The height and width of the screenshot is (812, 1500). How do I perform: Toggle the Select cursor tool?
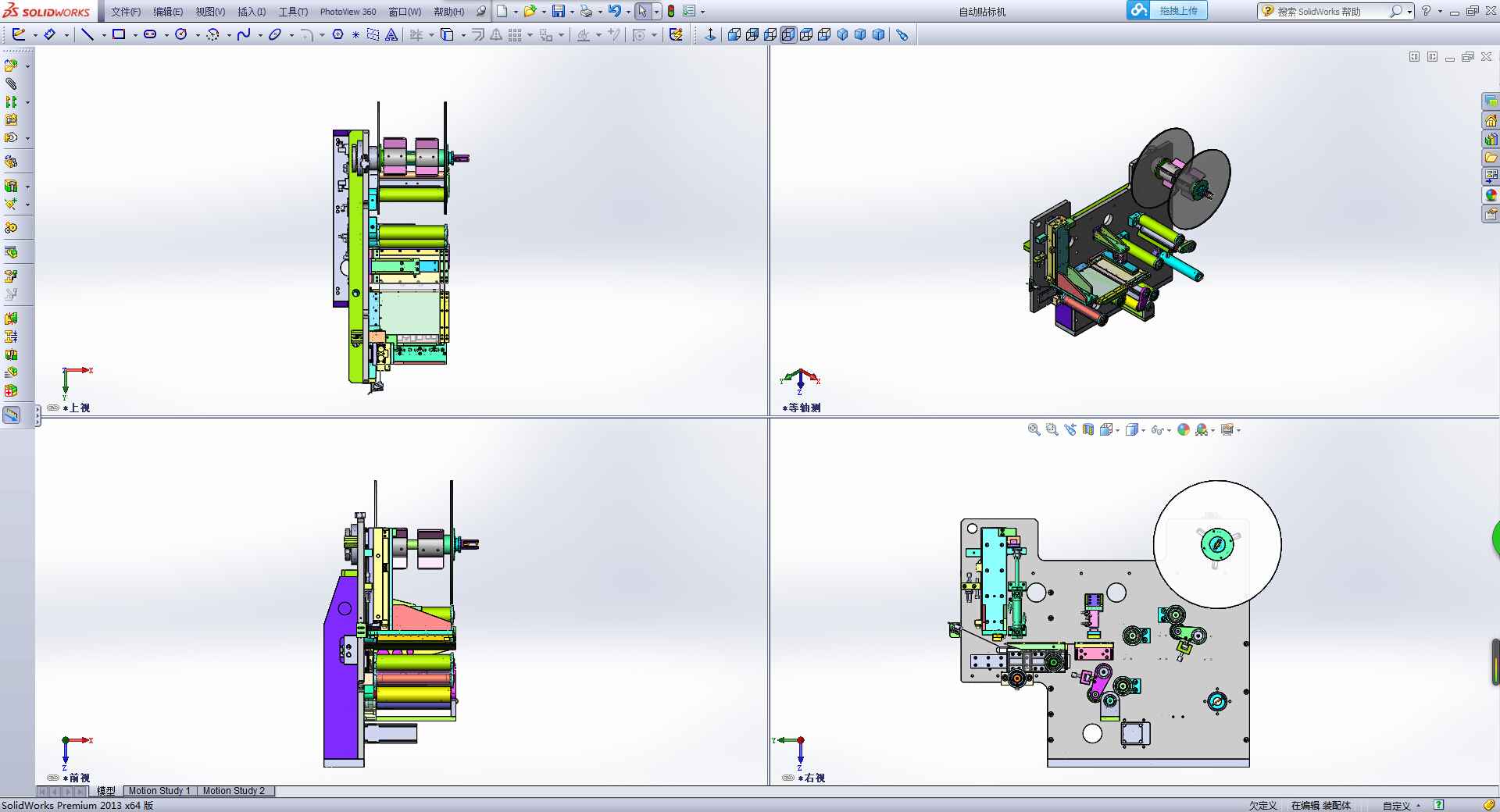pyautogui.click(x=642, y=11)
